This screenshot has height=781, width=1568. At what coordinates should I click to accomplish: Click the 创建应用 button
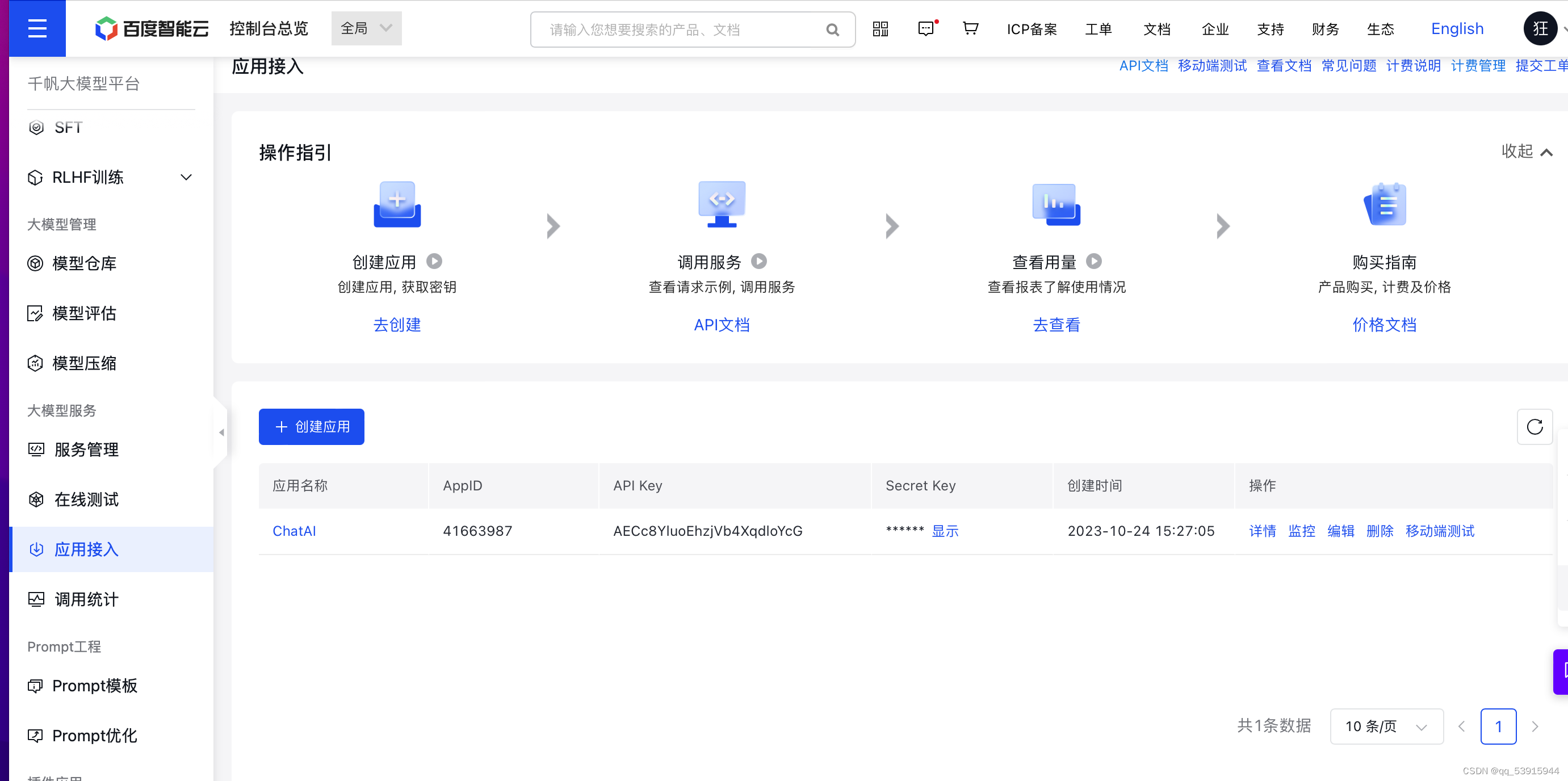(311, 427)
